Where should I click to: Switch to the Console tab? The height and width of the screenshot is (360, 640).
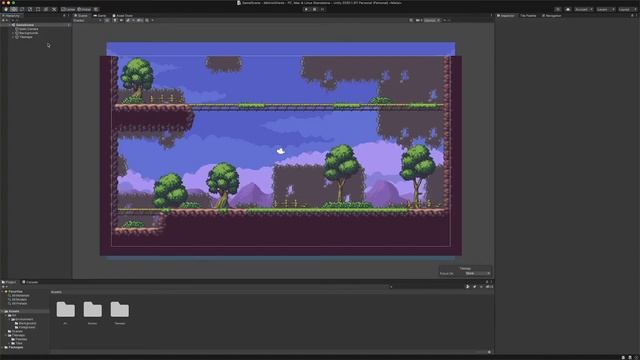click(x=30, y=282)
